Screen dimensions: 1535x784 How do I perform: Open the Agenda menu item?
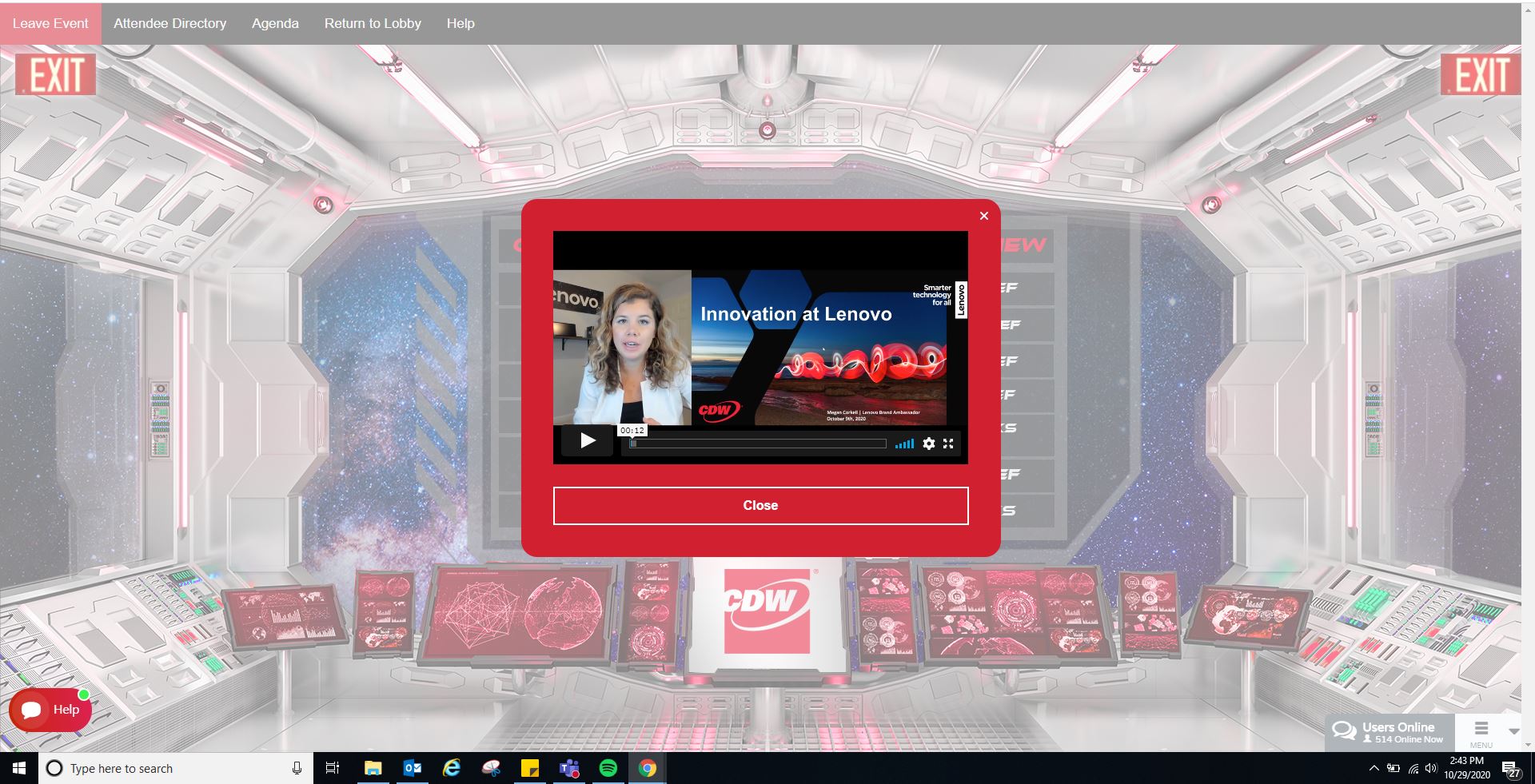[x=275, y=23]
